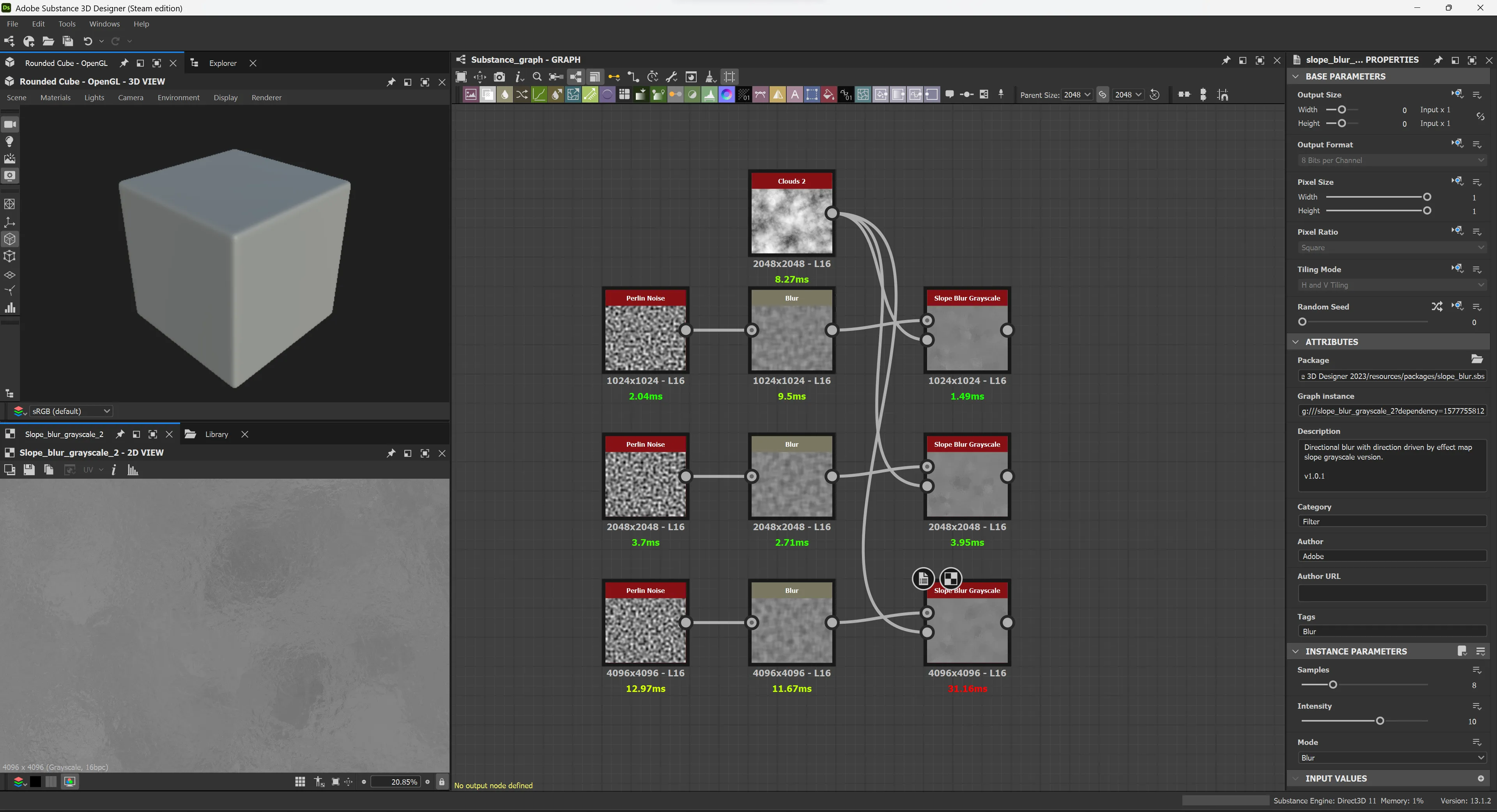Add a Channels Shuffle node from toolbar
The image size is (1497, 812).
(522, 95)
